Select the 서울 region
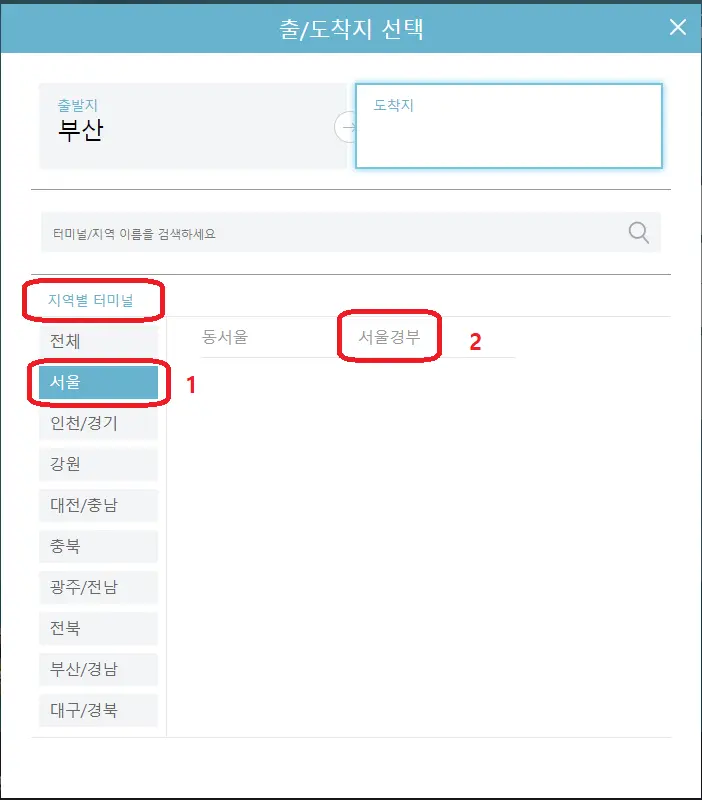Screen dimensions: 702x800 [x=98, y=382]
